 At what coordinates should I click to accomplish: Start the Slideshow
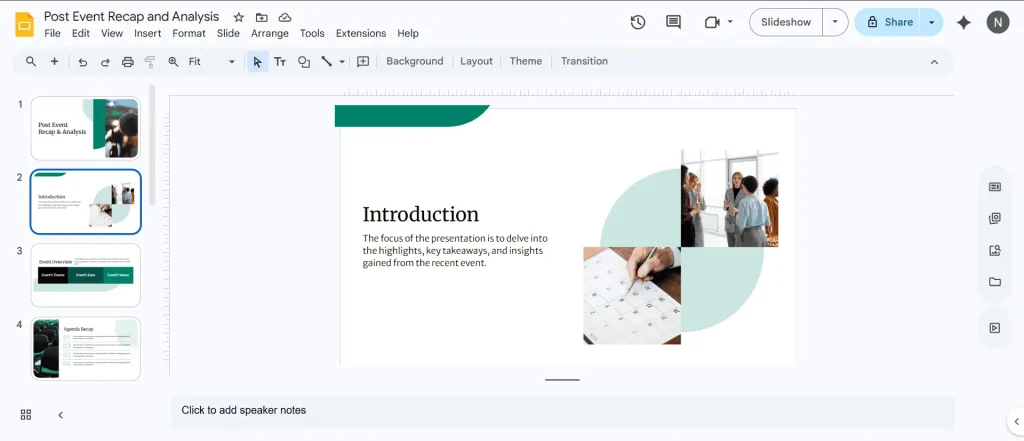tap(786, 22)
